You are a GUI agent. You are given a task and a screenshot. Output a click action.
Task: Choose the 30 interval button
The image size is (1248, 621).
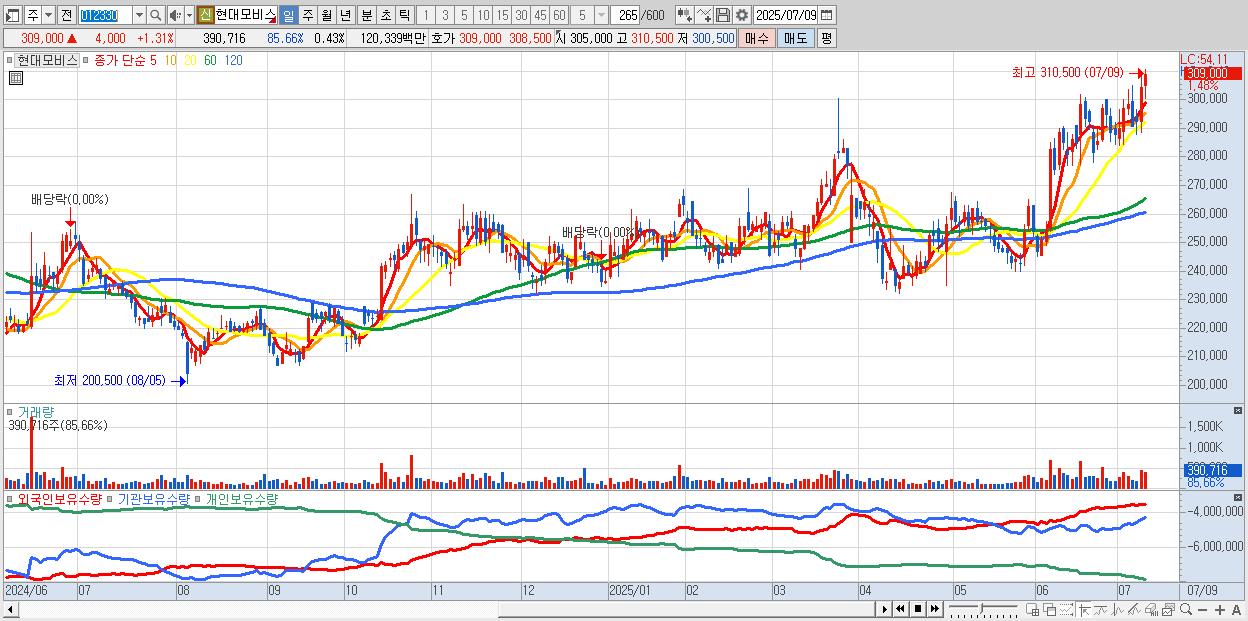[521, 15]
